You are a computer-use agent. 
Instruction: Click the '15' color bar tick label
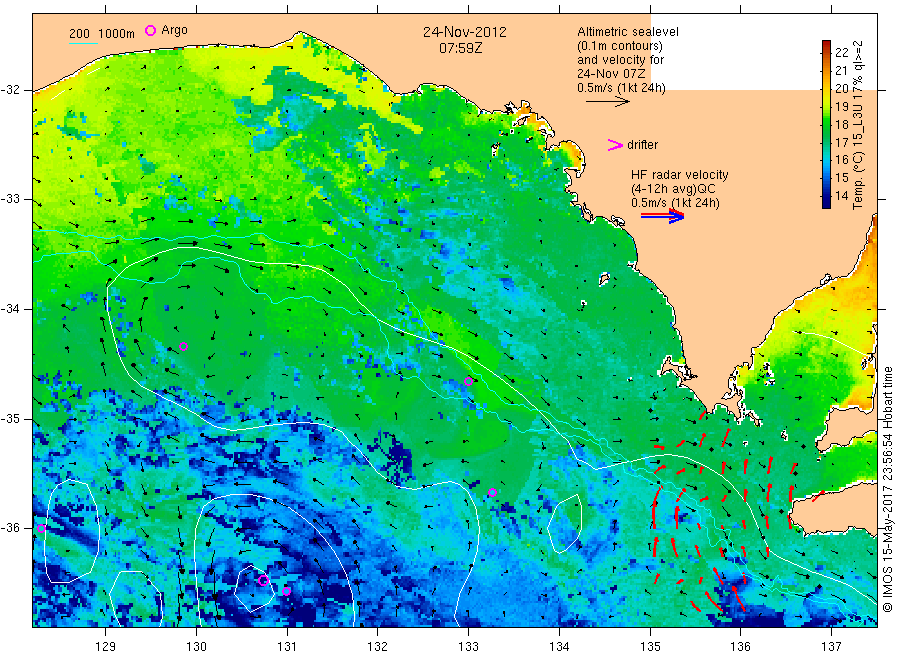pyautogui.click(x=841, y=177)
